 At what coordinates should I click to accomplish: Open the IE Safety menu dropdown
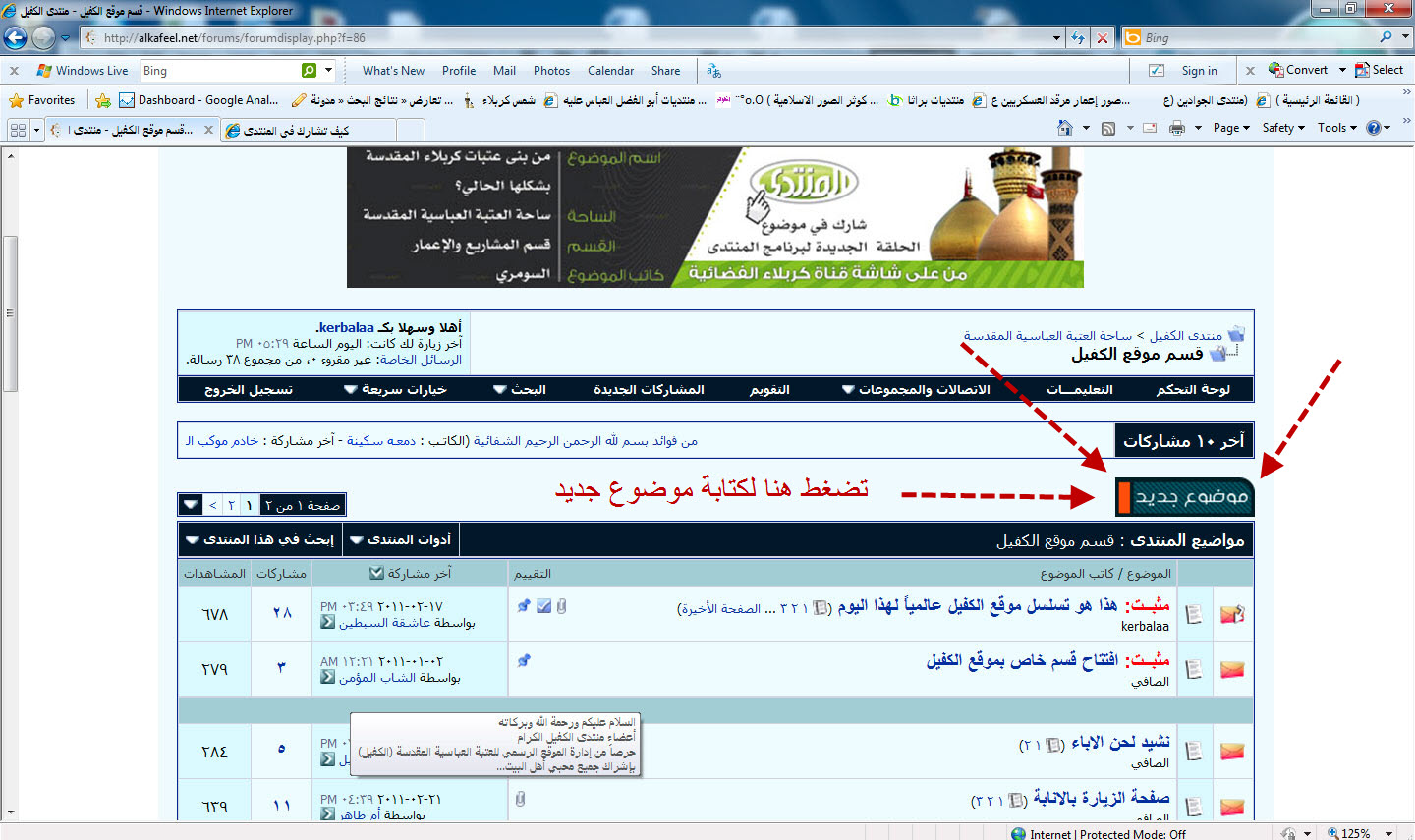1283,128
